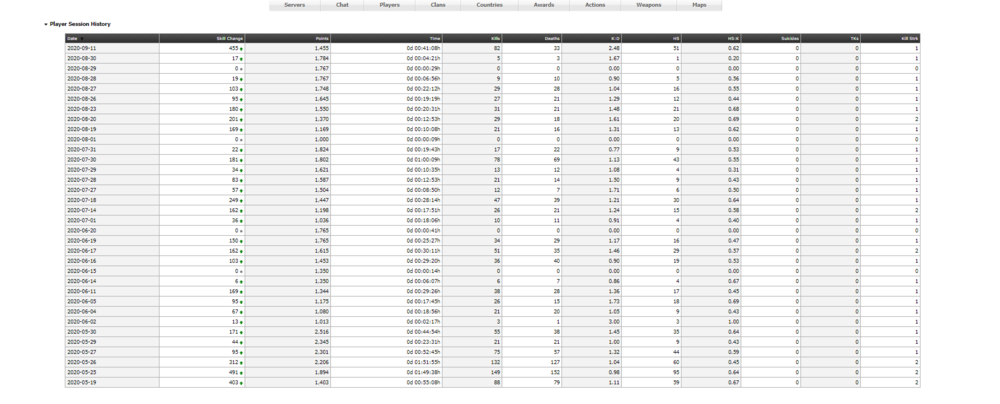The width and height of the screenshot is (1000, 404).
Task: Sort by Skill Change column header
Action: (x=229, y=38)
